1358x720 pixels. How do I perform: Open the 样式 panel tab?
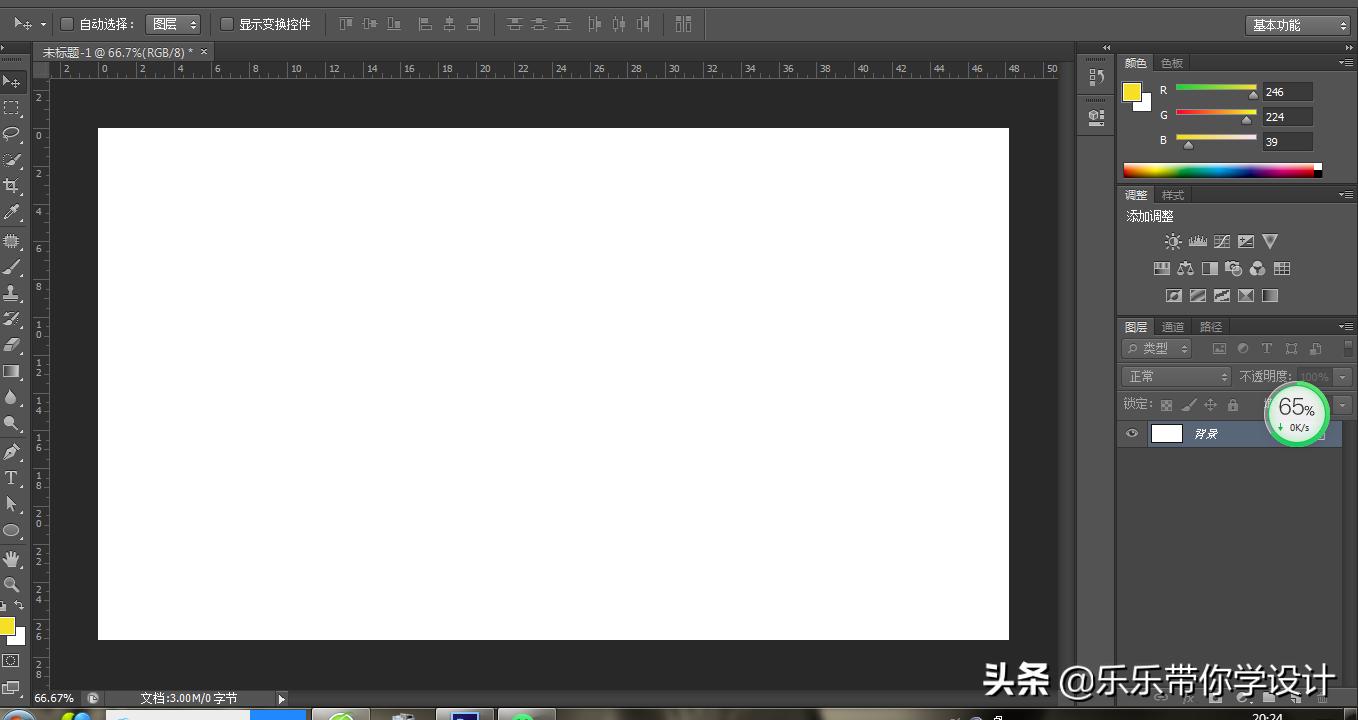(1173, 195)
